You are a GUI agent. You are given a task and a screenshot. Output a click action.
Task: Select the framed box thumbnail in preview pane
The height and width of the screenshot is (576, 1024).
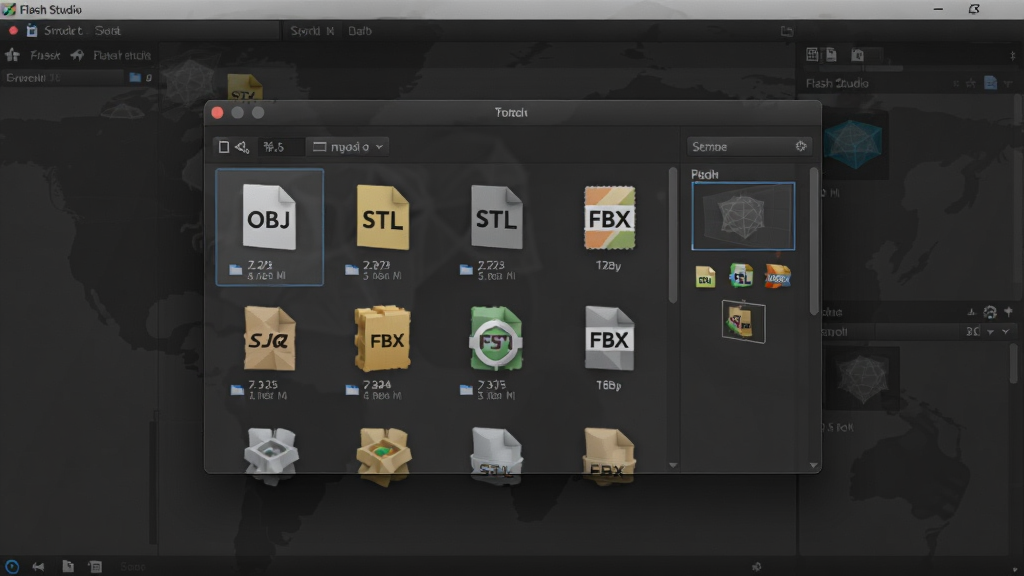(x=743, y=321)
